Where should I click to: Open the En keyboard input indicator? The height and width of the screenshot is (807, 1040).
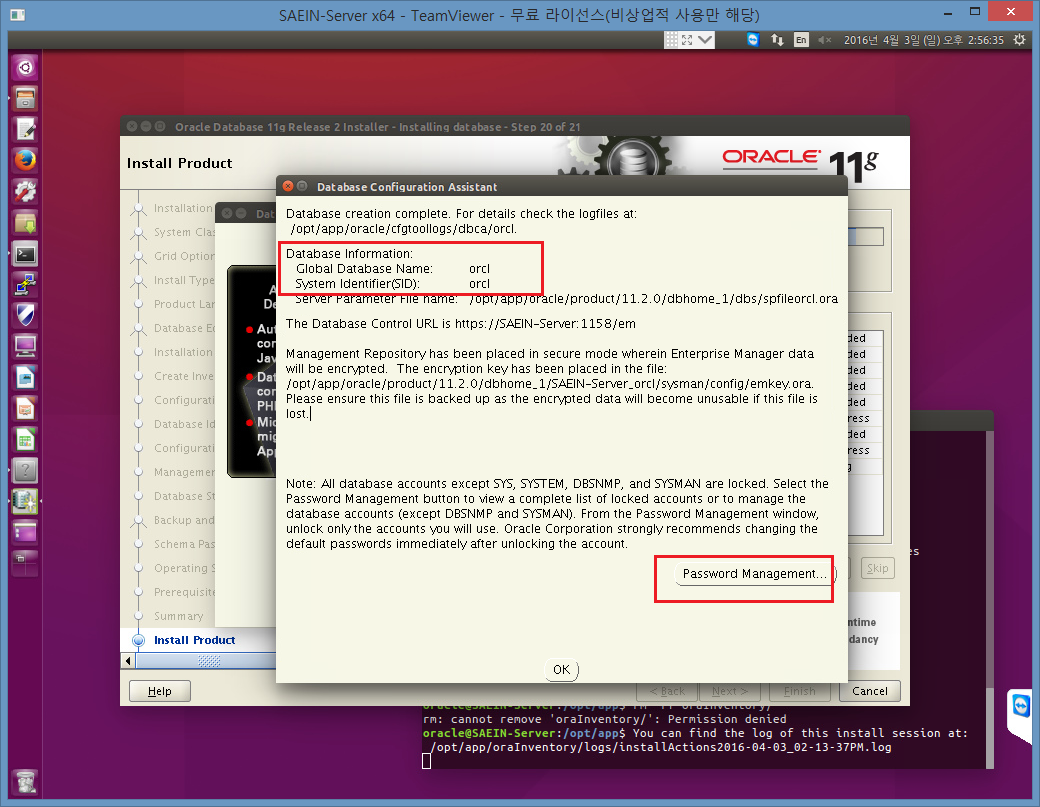[801, 40]
